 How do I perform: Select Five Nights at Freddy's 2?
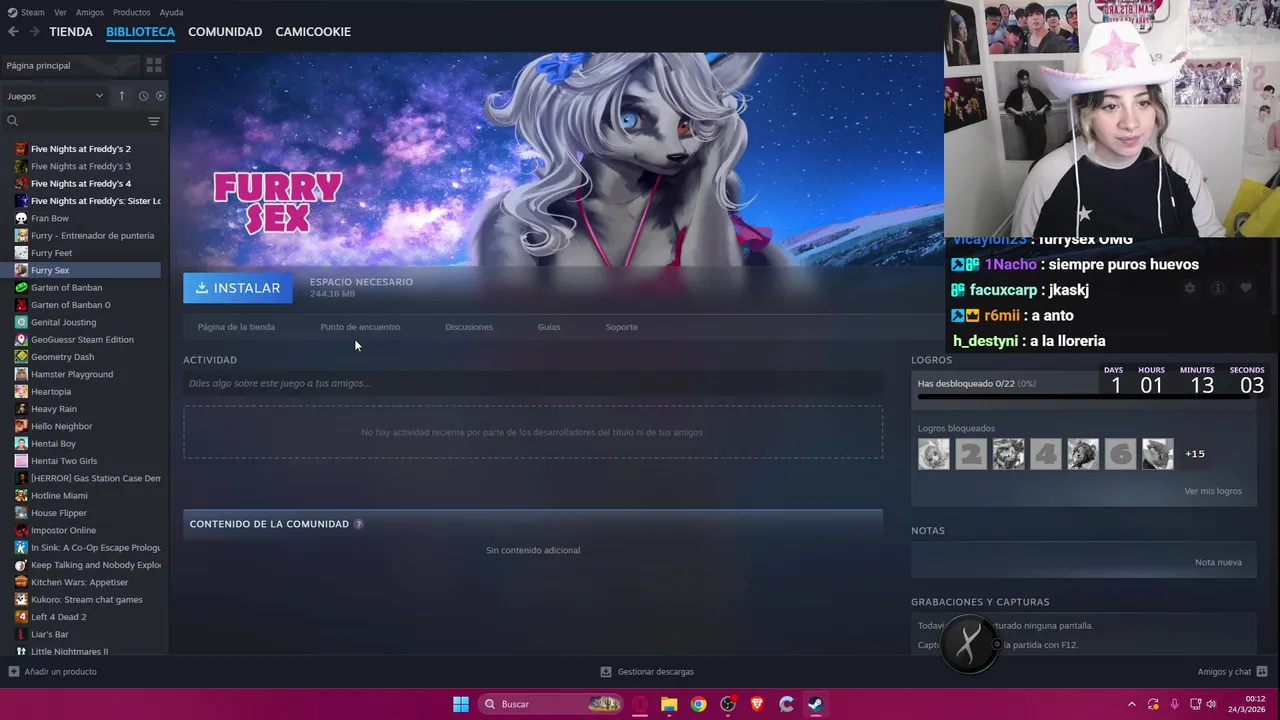81,149
